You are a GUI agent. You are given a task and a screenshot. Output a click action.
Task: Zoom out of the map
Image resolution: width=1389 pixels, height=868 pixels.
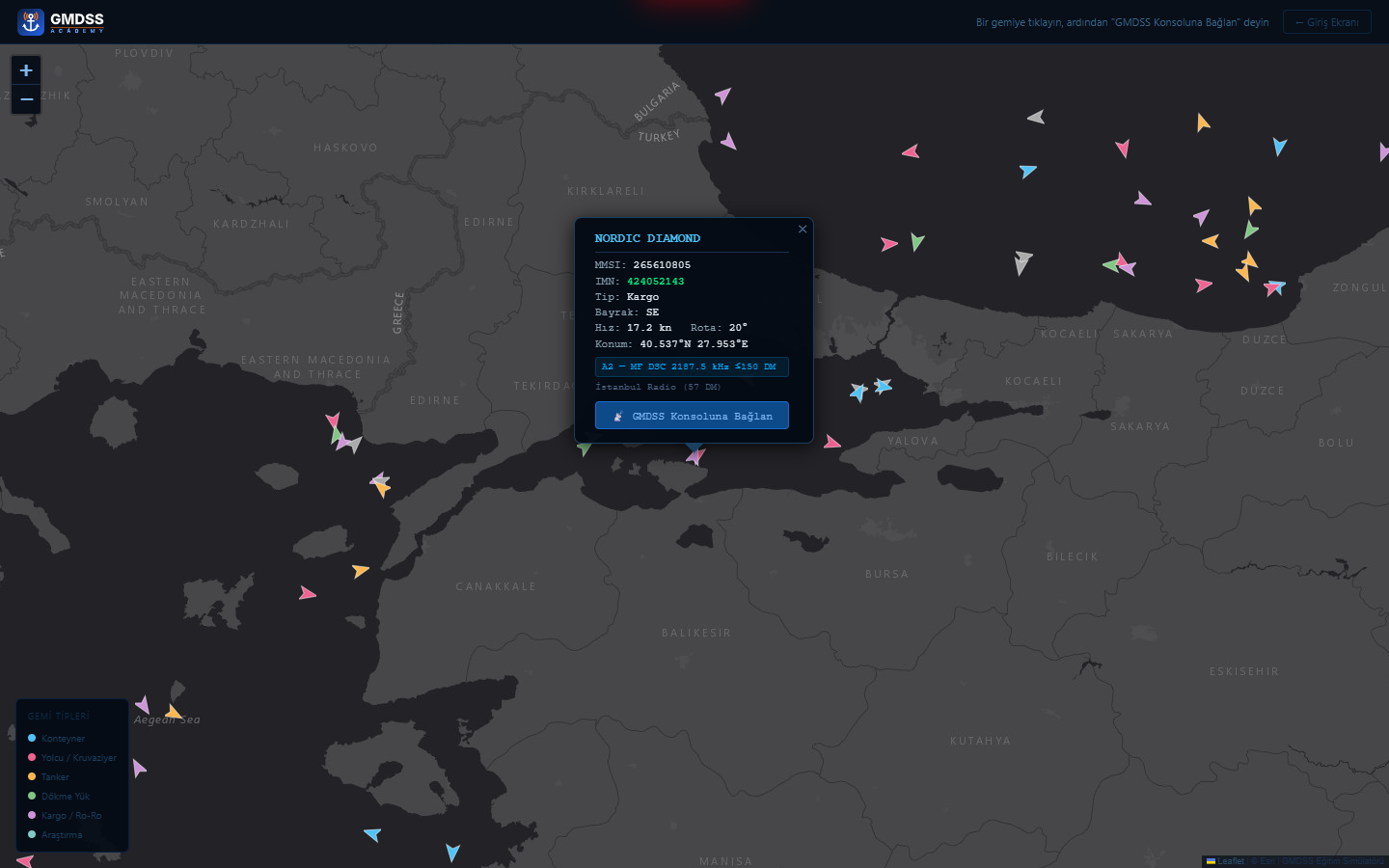pos(26,99)
